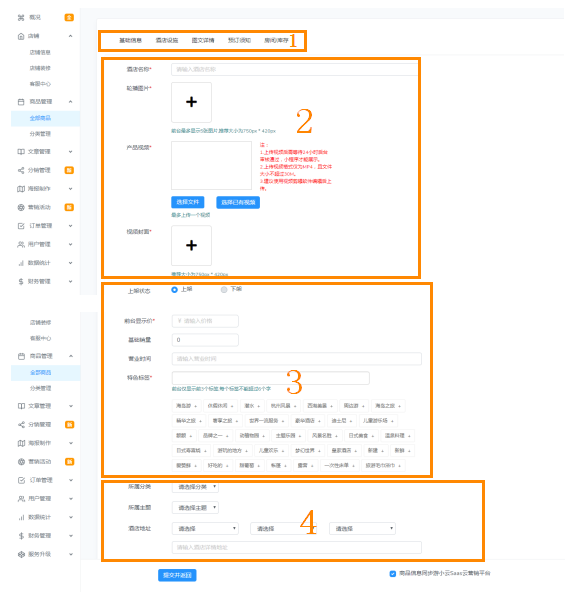
Task: Add the 温泉料理 tag using its plus icon
Action: 409,436
